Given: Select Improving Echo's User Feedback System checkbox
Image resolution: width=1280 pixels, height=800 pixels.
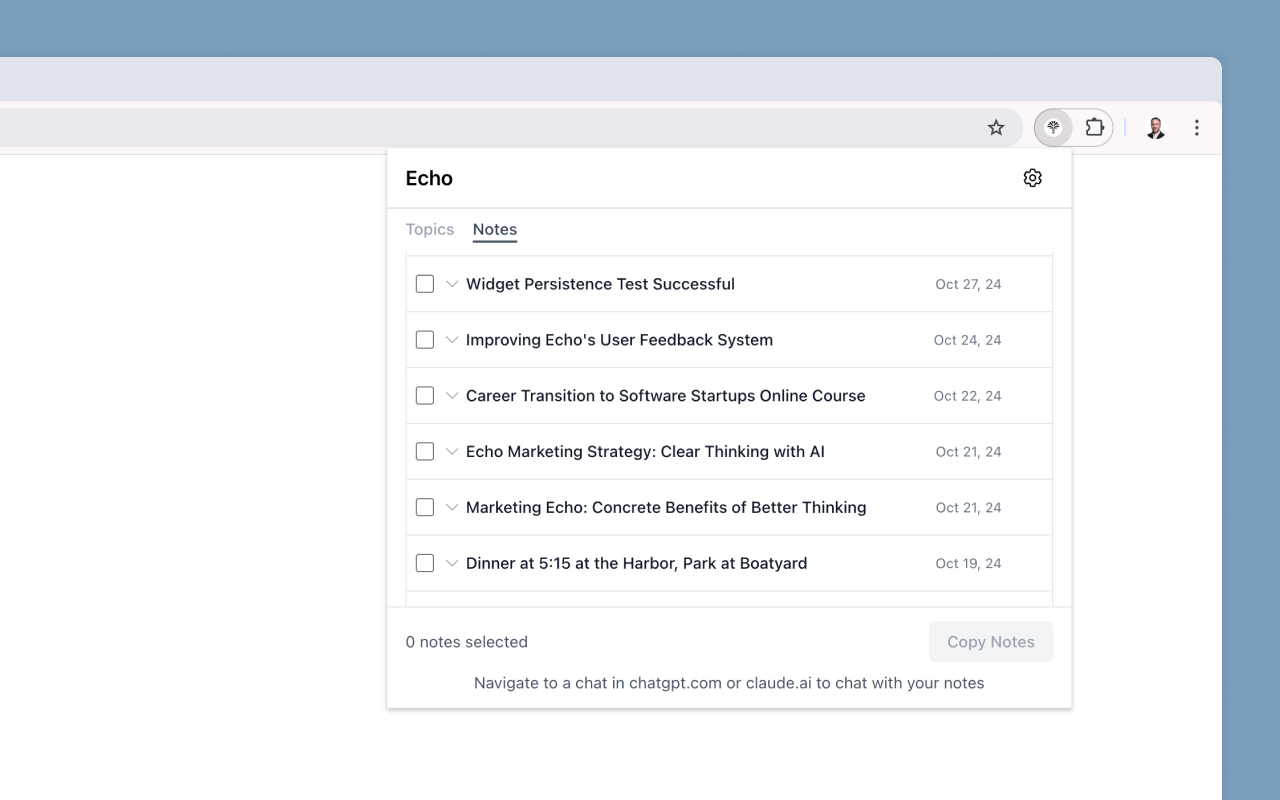Looking at the screenshot, I should 425,340.
